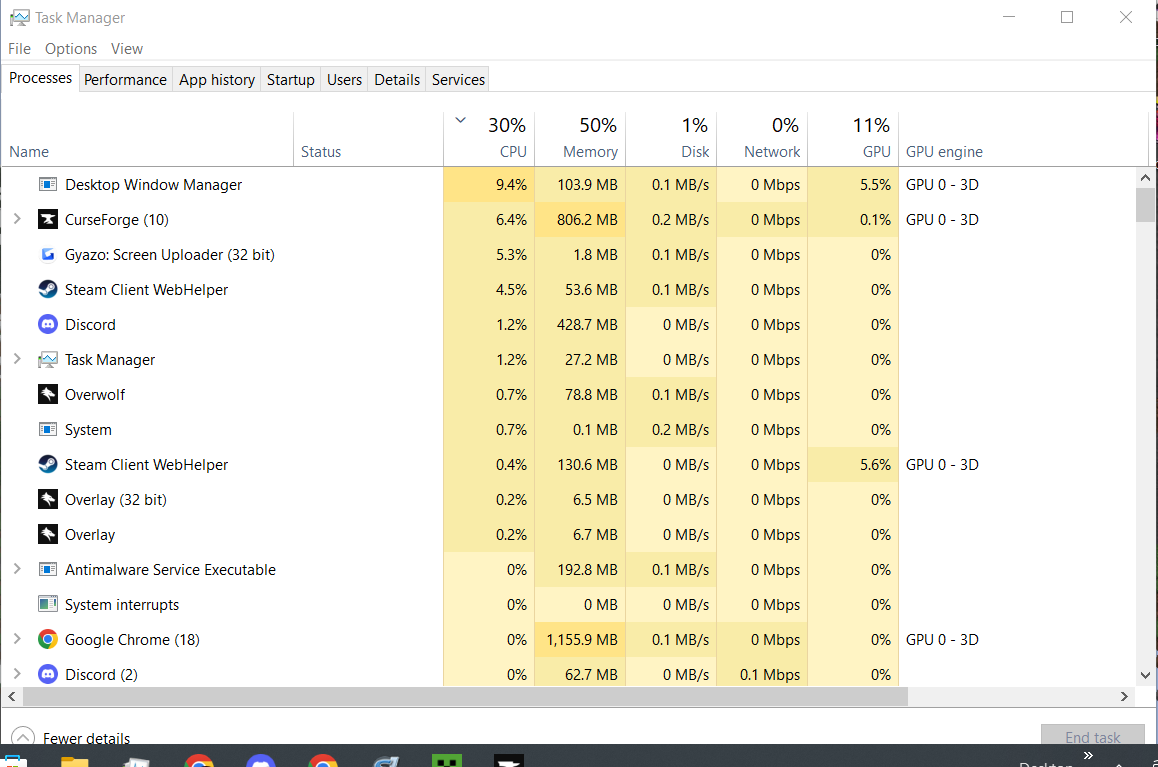
Task: Click the System process icon
Action: click(x=47, y=430)
